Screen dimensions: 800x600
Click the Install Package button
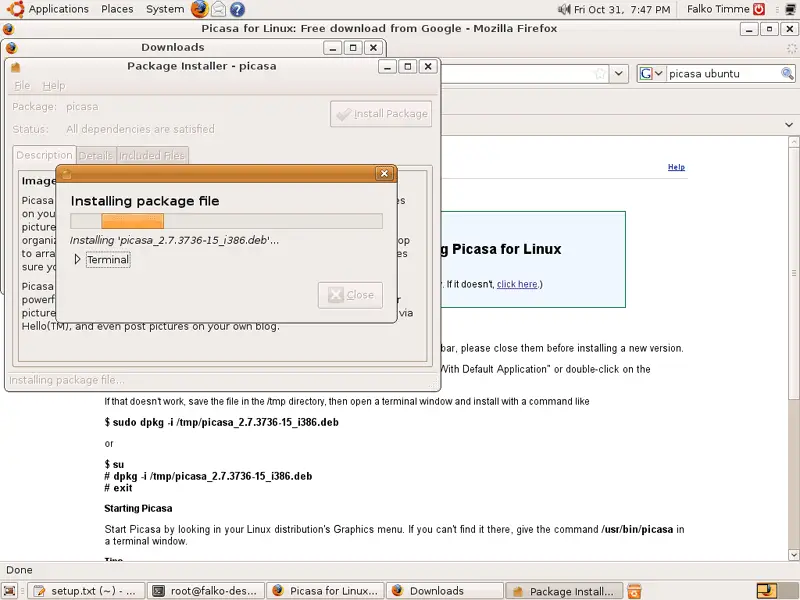coord(381,114)
